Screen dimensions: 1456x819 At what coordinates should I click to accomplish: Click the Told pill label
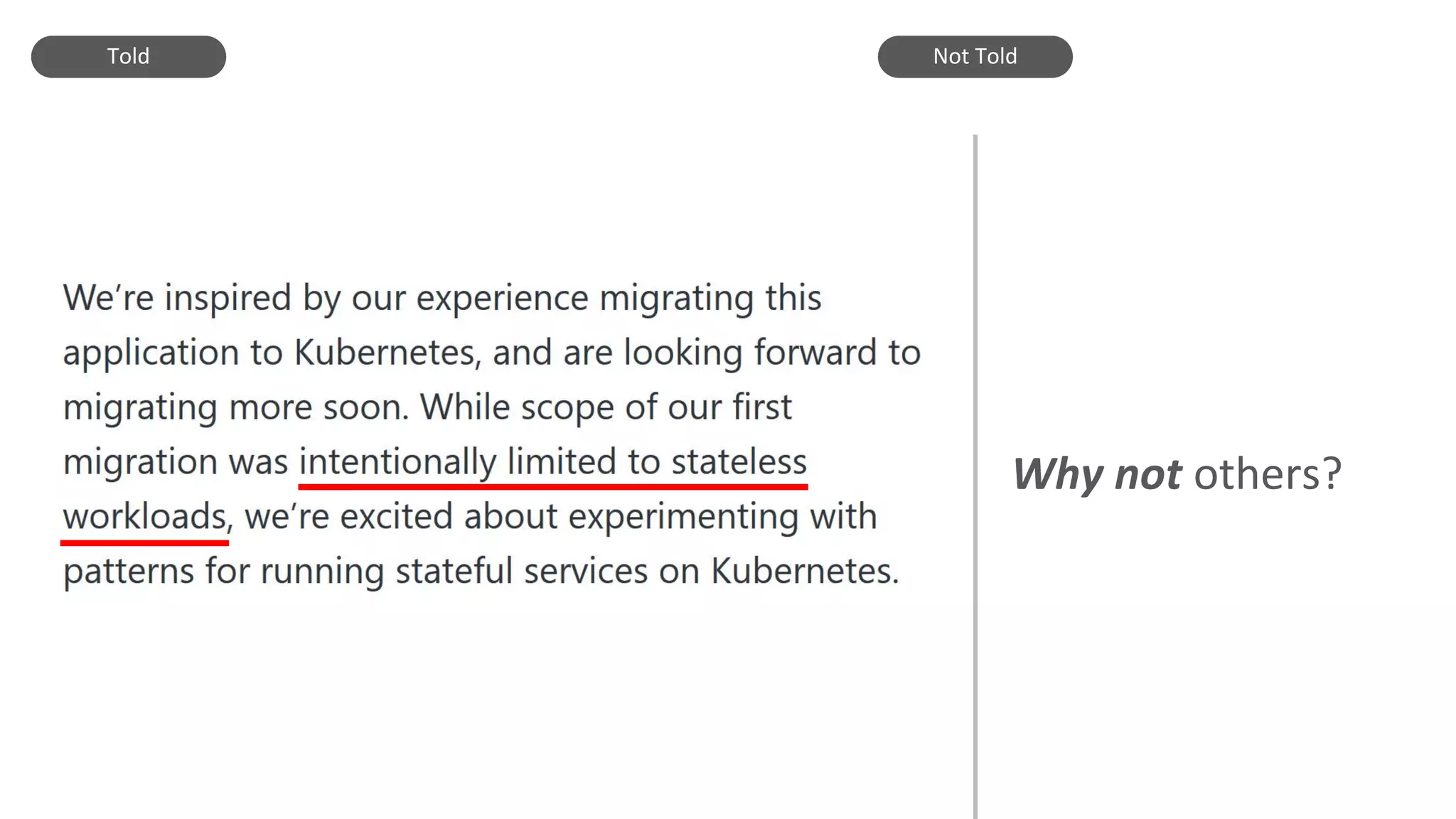click(129, 57)
